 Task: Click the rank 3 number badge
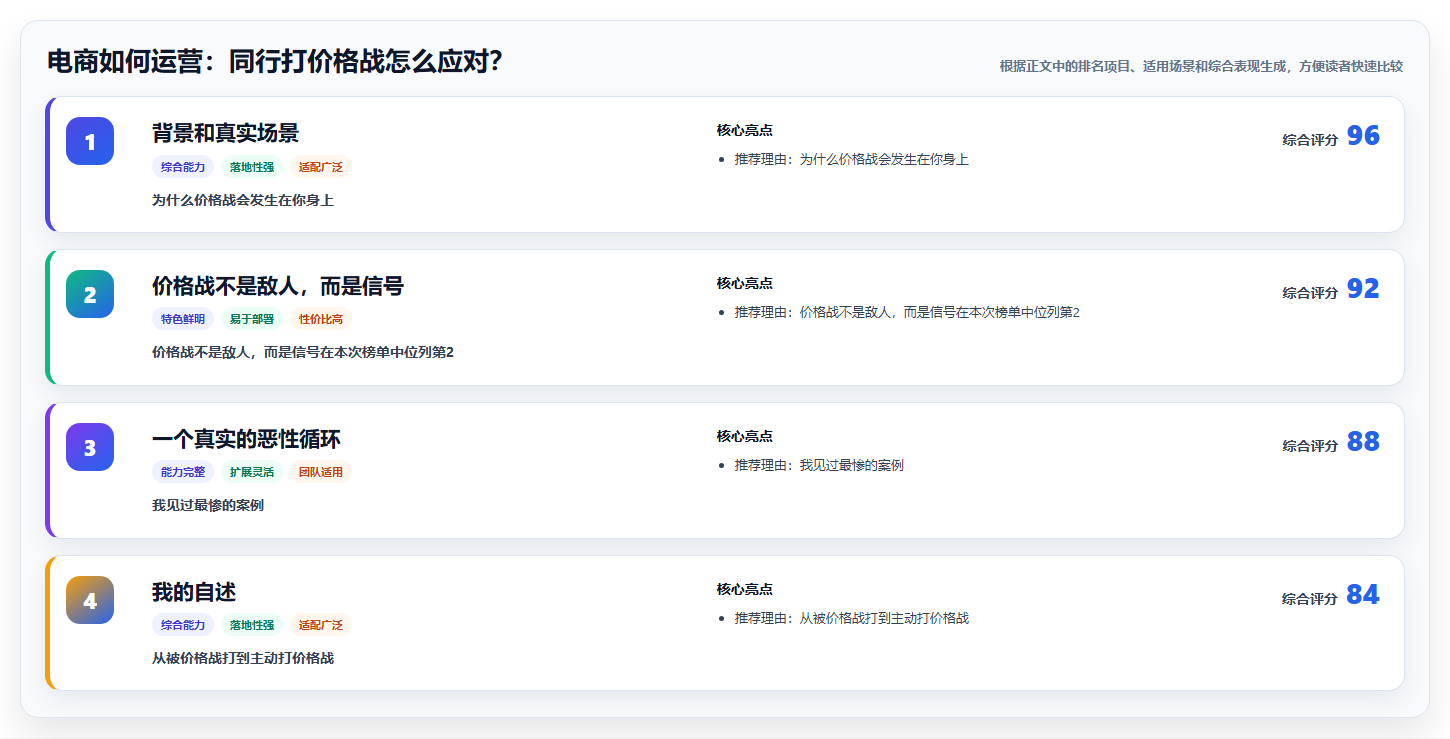point(90,447)
